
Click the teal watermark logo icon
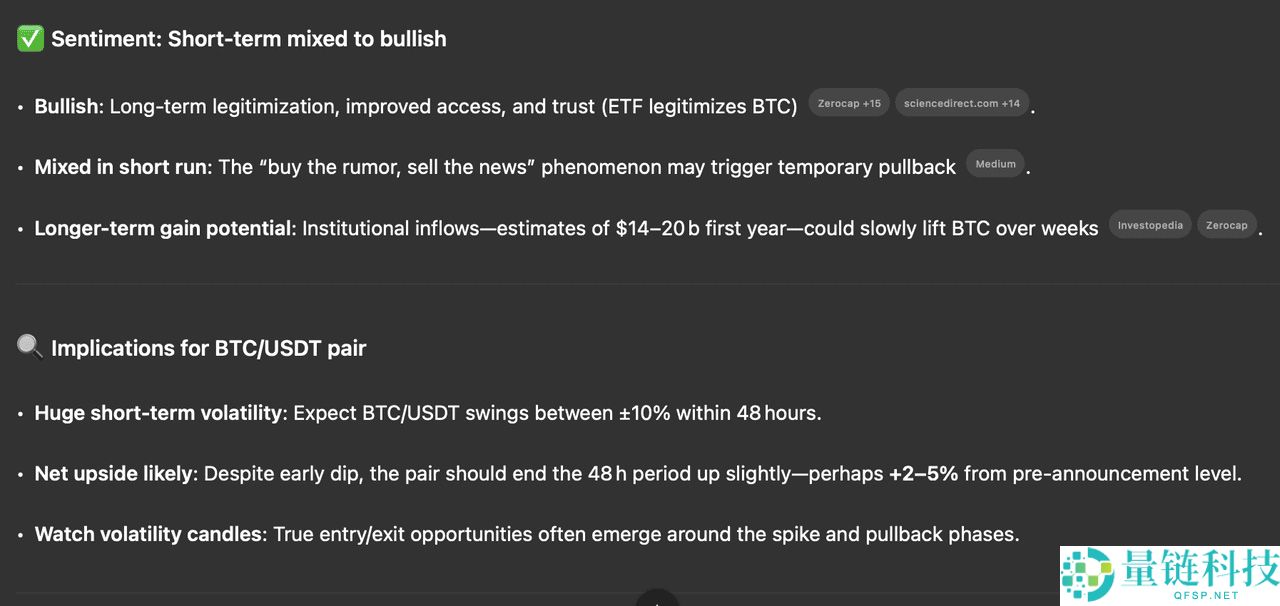(1088, 576)
